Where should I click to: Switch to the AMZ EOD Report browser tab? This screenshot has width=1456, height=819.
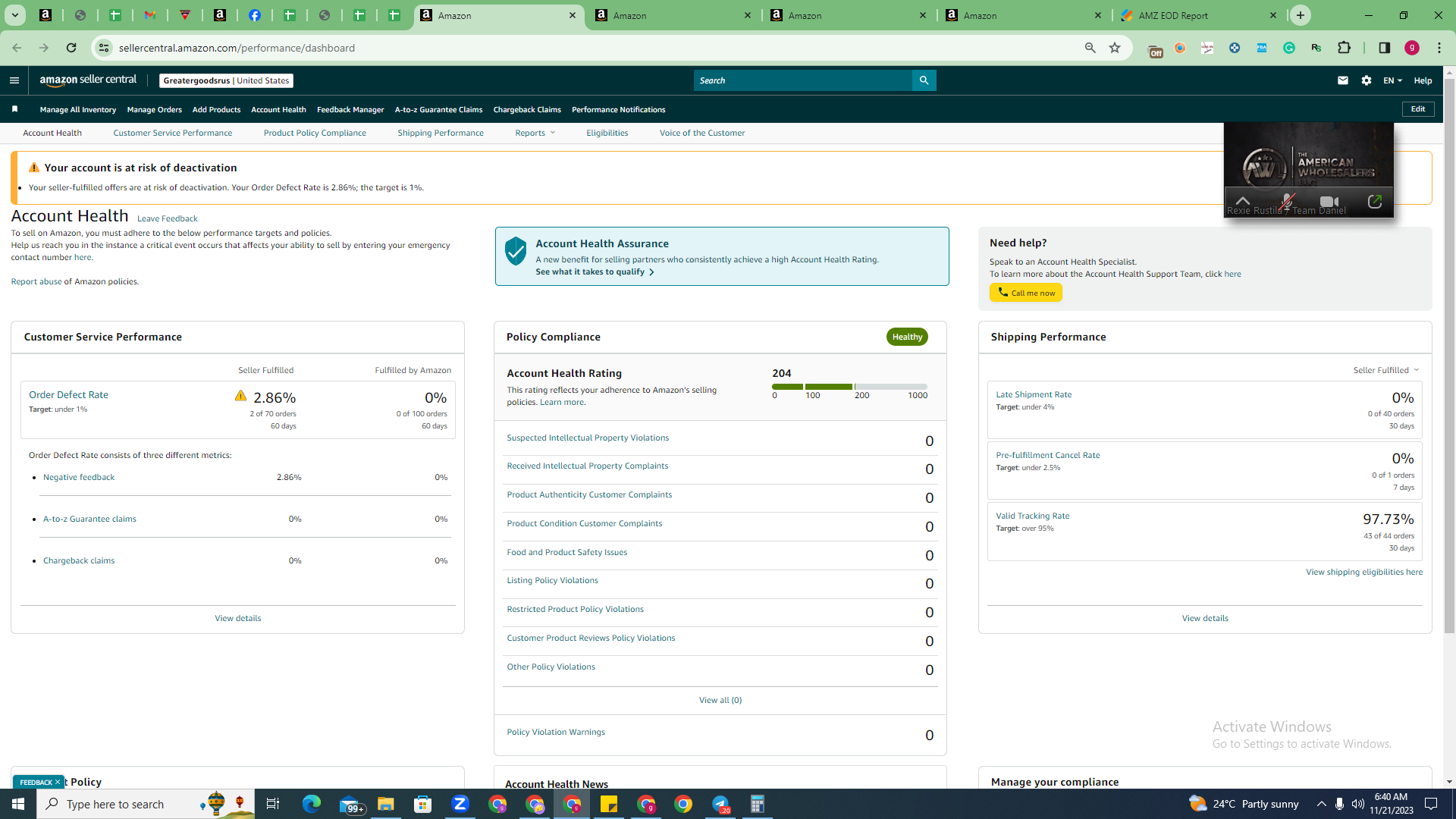(1200, 15)
